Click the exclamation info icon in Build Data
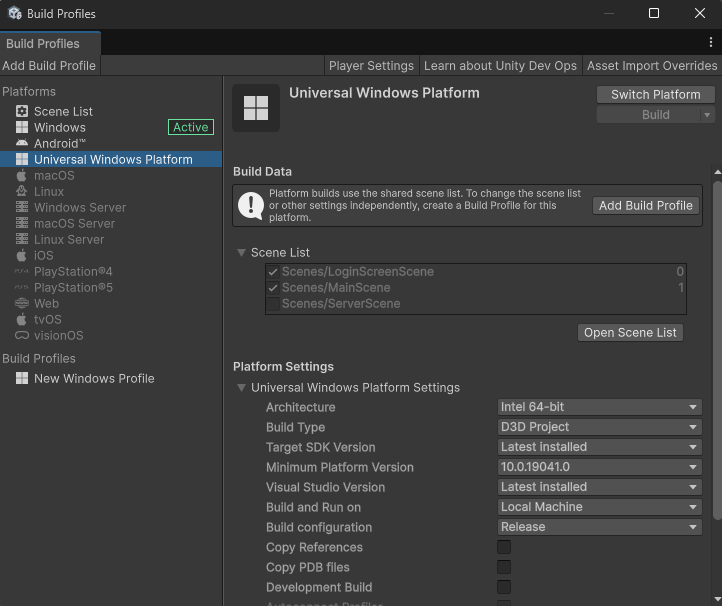722x606 pixels. click(250, 205)
